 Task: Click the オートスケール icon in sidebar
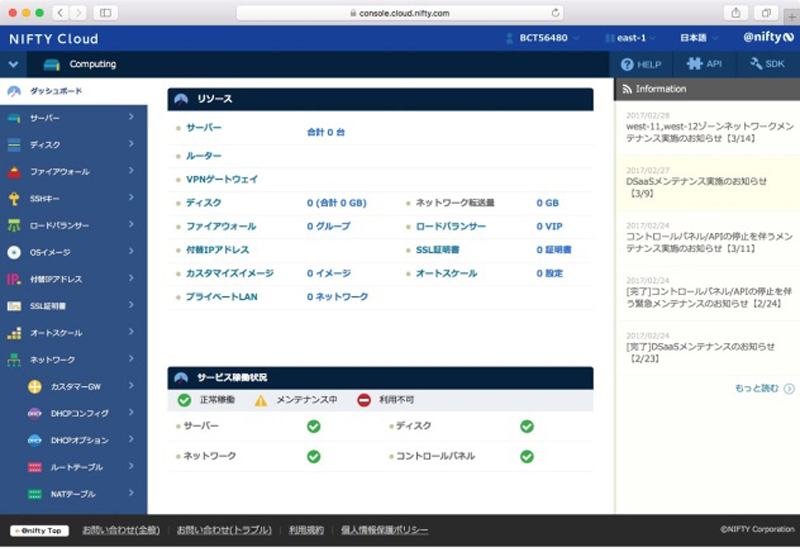click(14, 333)
